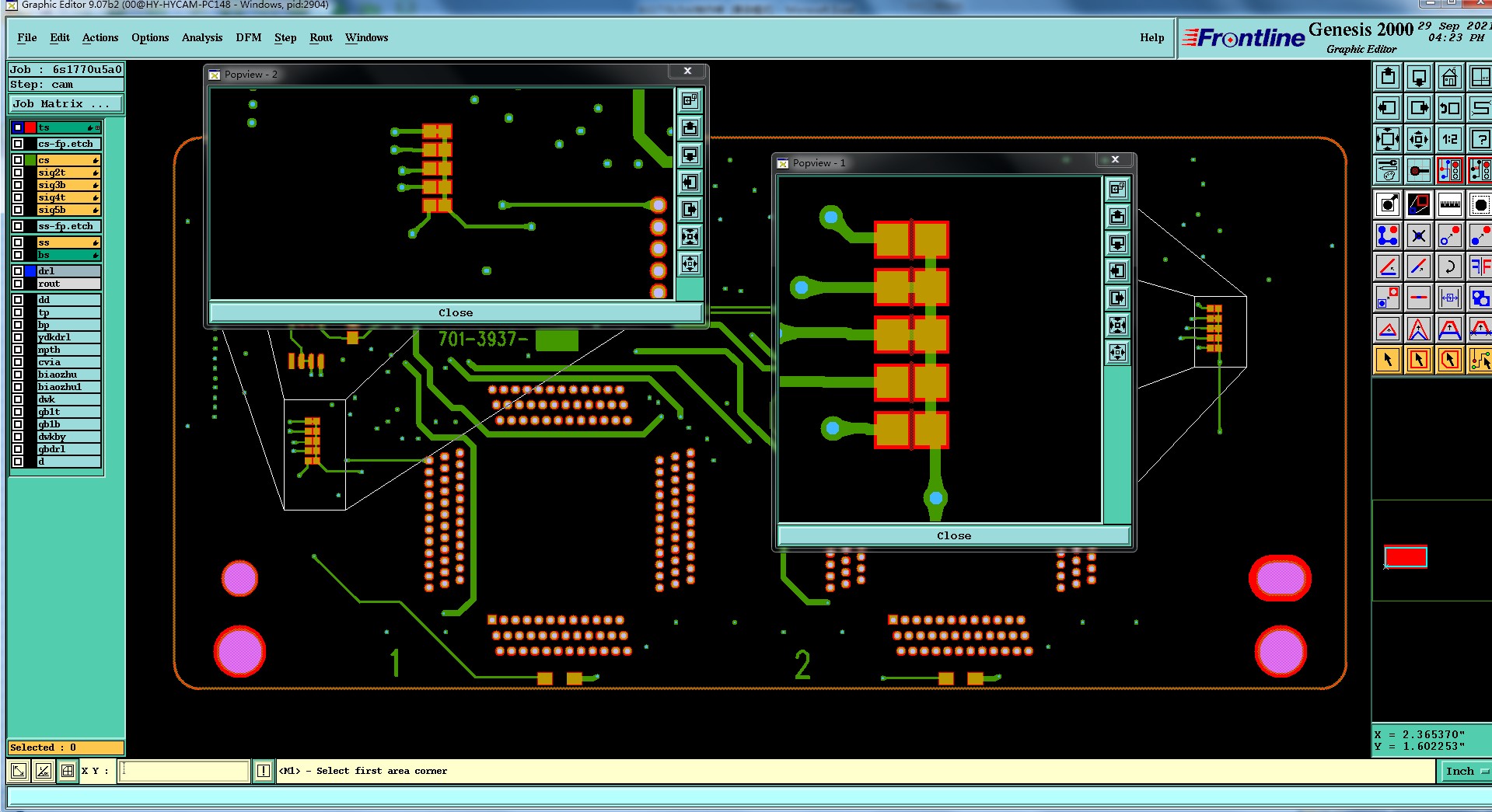Toggle display checkbox for rout layer
This screenshot has width=1492, height=812.
coord(17,284)
